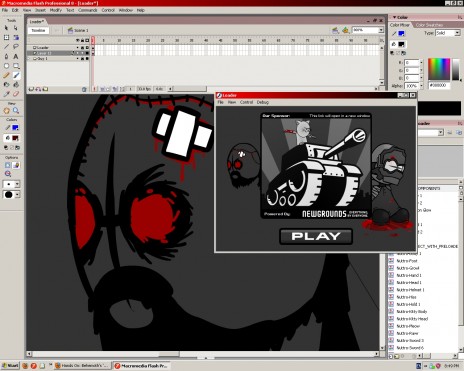The width and height of the screenshot is (464, 371).
Task: Open the stage zoom percentage dropdown
Action: pyautogui.click(x=381, y=30)
